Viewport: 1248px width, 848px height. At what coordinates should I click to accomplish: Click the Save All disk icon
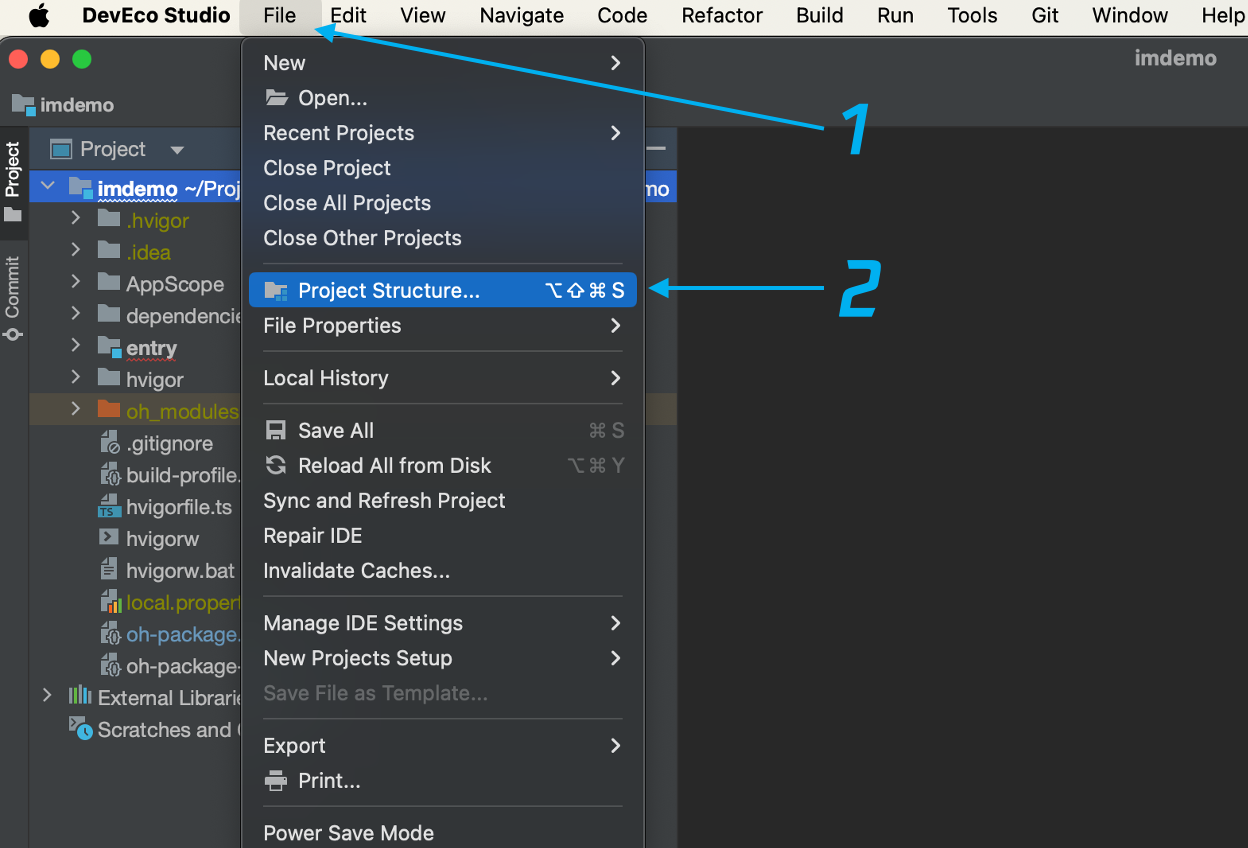pos(275,431)
